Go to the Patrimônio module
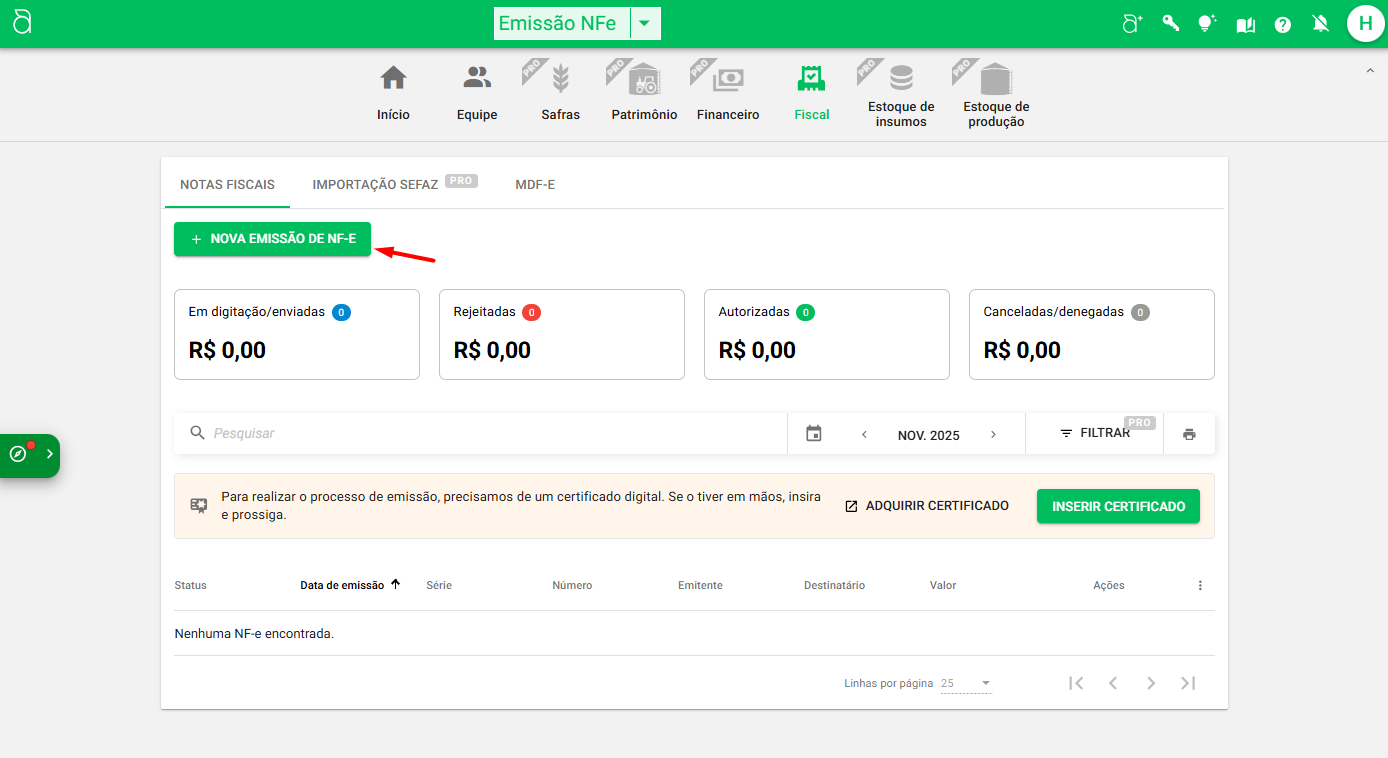 tap(644, 92)
